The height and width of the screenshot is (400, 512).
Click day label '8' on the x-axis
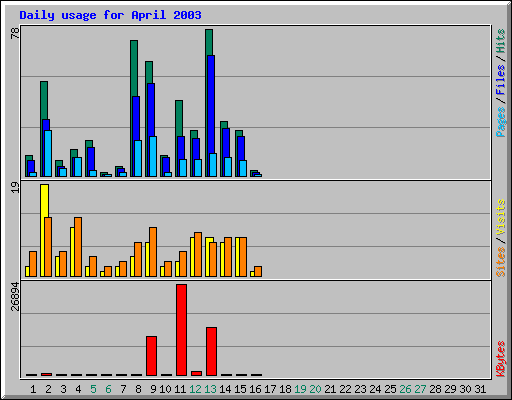tap(138, 389)
